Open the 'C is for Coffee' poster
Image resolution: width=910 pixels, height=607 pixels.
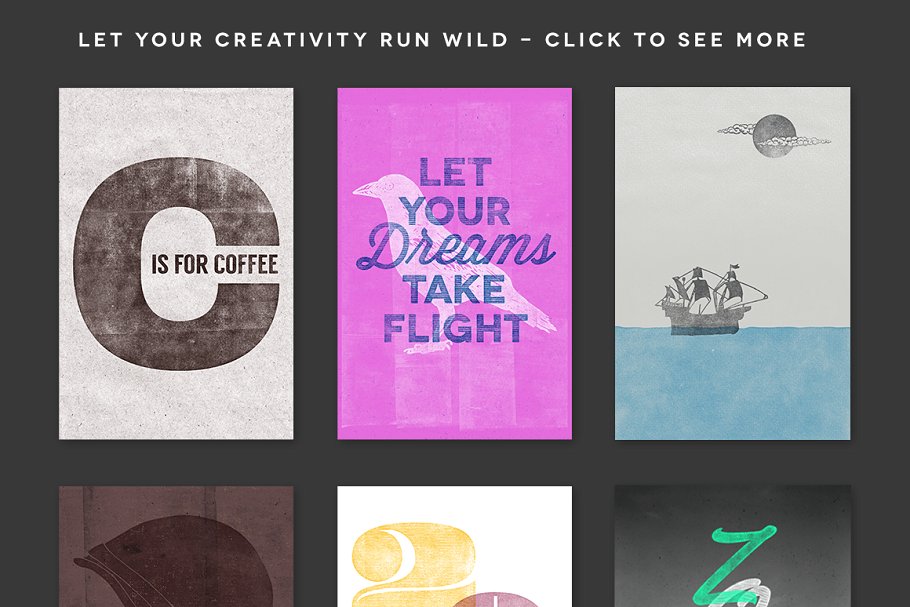pos(176,263)
